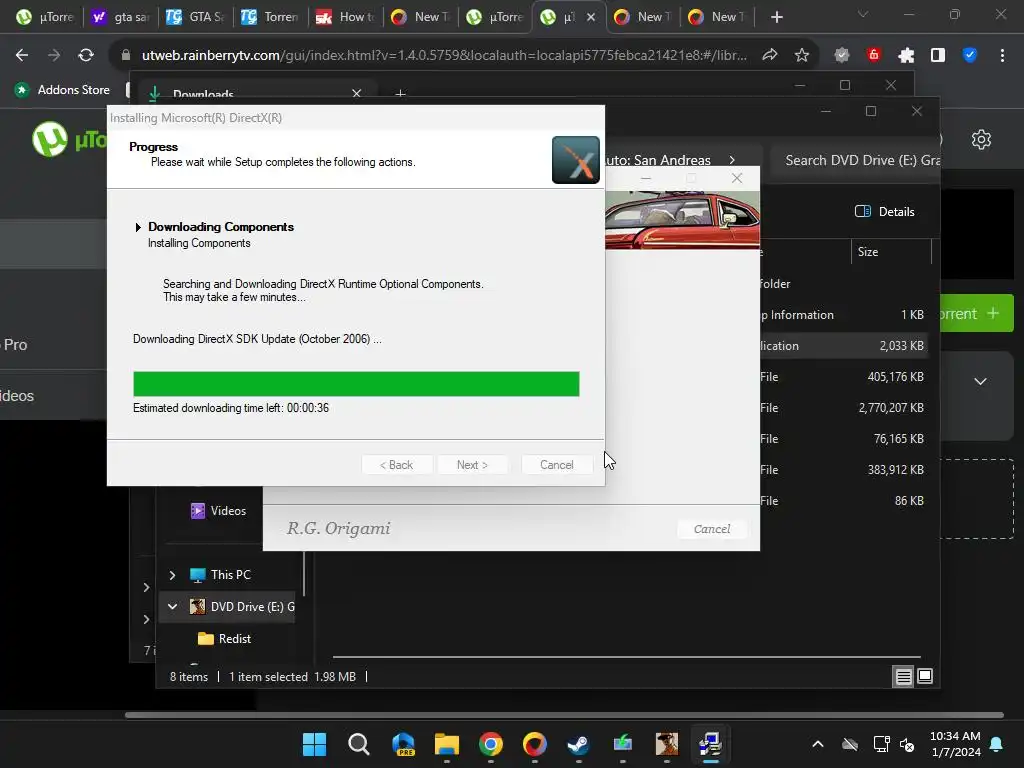The height and width of the screenshot is (768, 1024).
Task: Click Search DVD Drive (E:) field
Action: [x=856, y=160]
